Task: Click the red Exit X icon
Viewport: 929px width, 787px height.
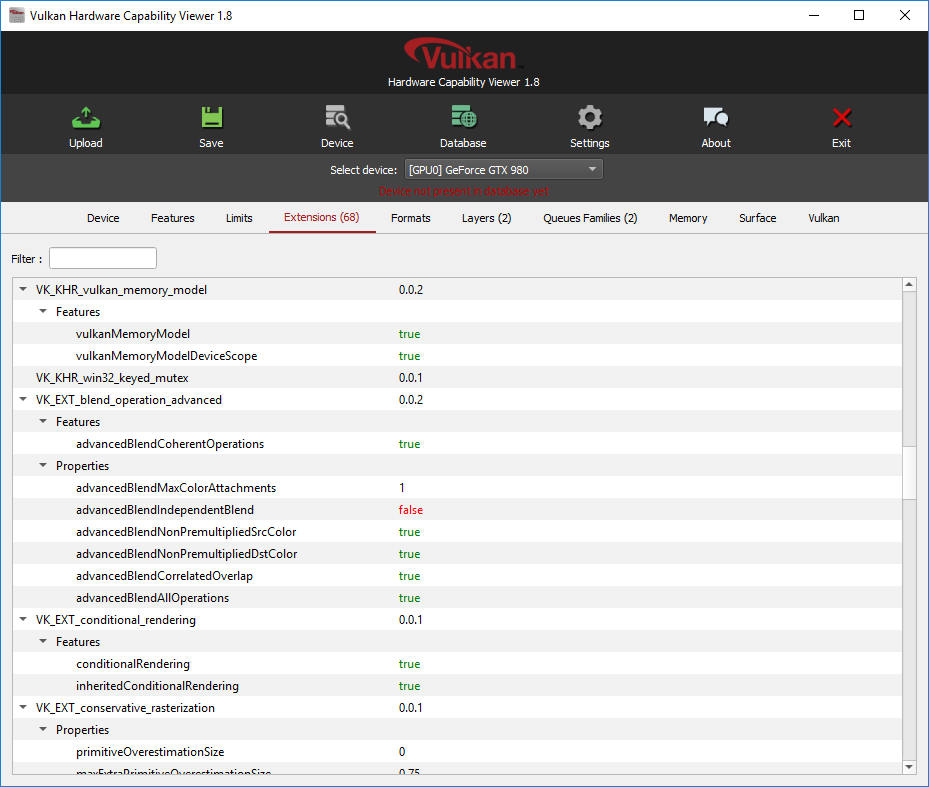Action: pos(841,117)
